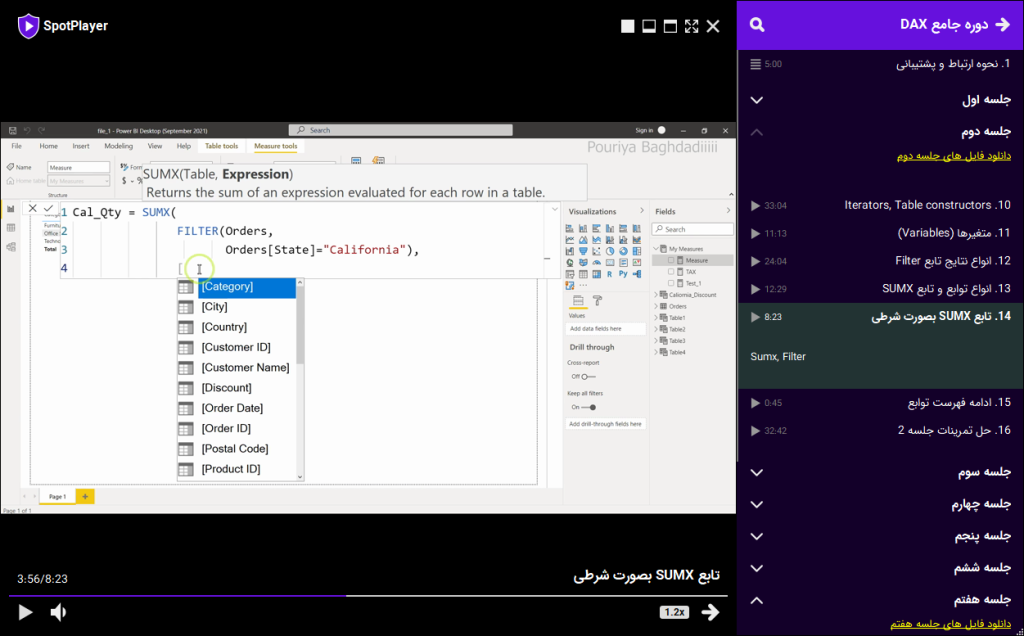Image resolution: width=1024 pixels, height=636 pixels.
Task: Enable SpotPlayer bottom-bar window layout
Action: 649,26
